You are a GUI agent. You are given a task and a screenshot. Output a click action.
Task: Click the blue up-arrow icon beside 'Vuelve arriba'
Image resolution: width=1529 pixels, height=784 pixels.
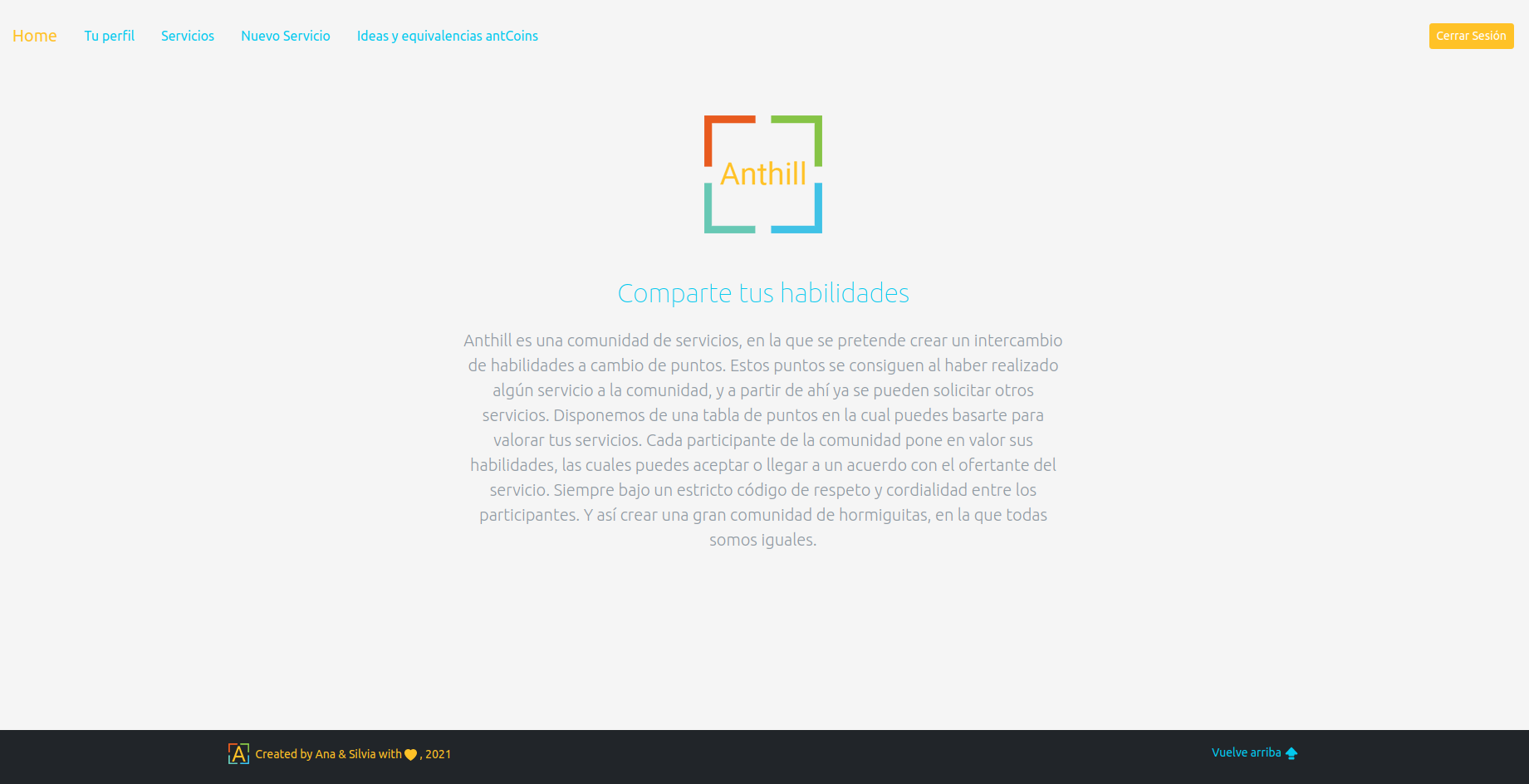click(x=1291, y=753)
